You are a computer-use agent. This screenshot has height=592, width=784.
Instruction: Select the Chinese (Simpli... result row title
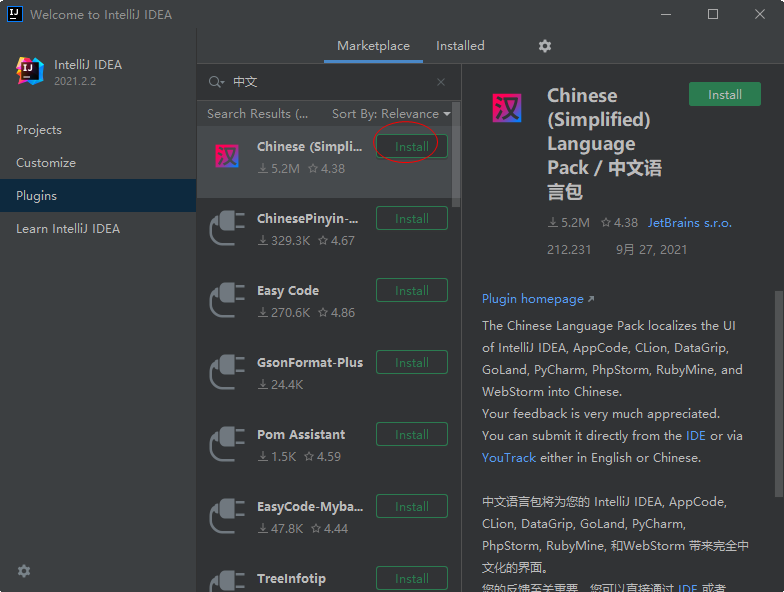pos(310,146)
